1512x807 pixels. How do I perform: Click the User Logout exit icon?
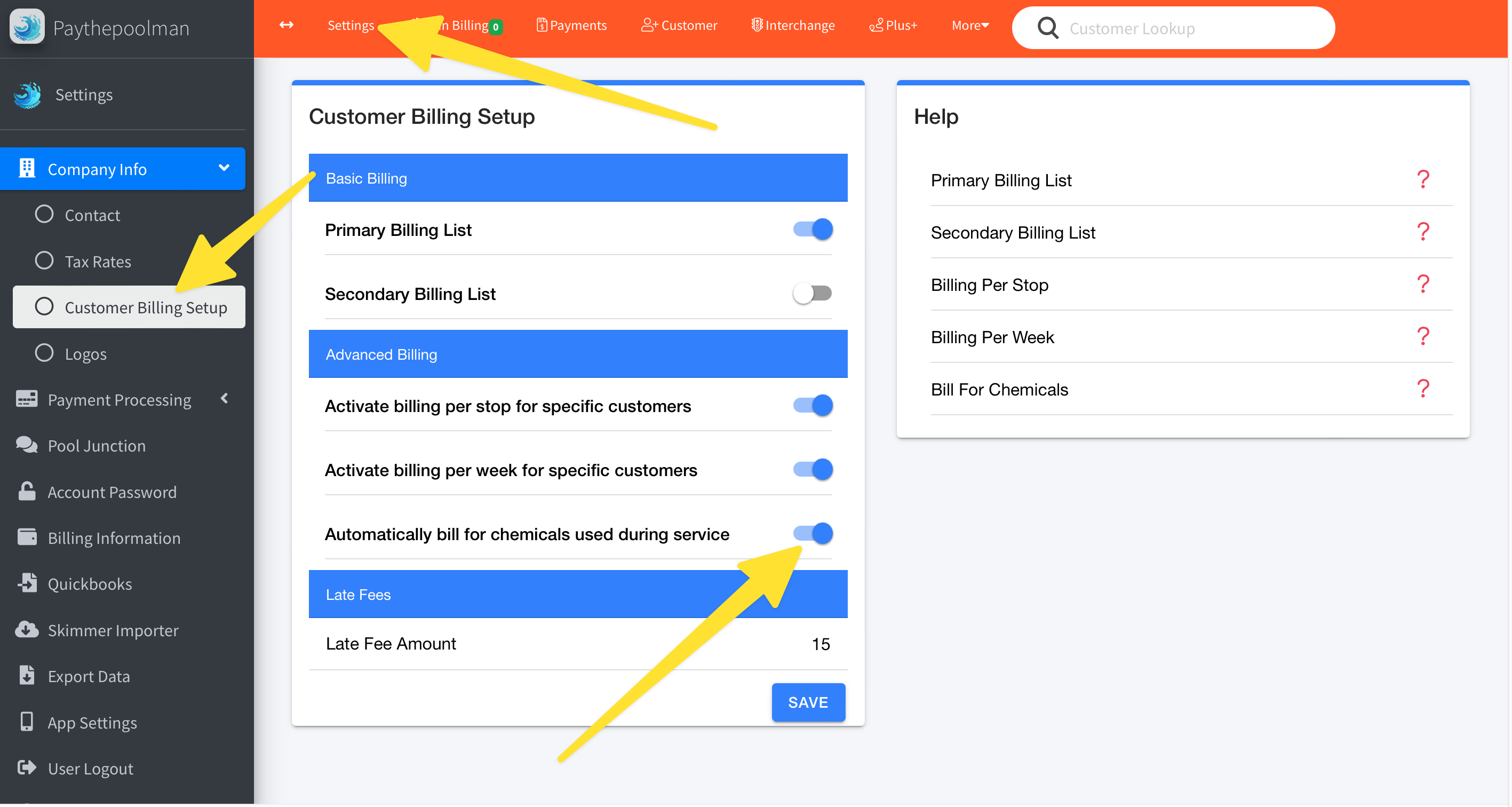tap(27, 768)
